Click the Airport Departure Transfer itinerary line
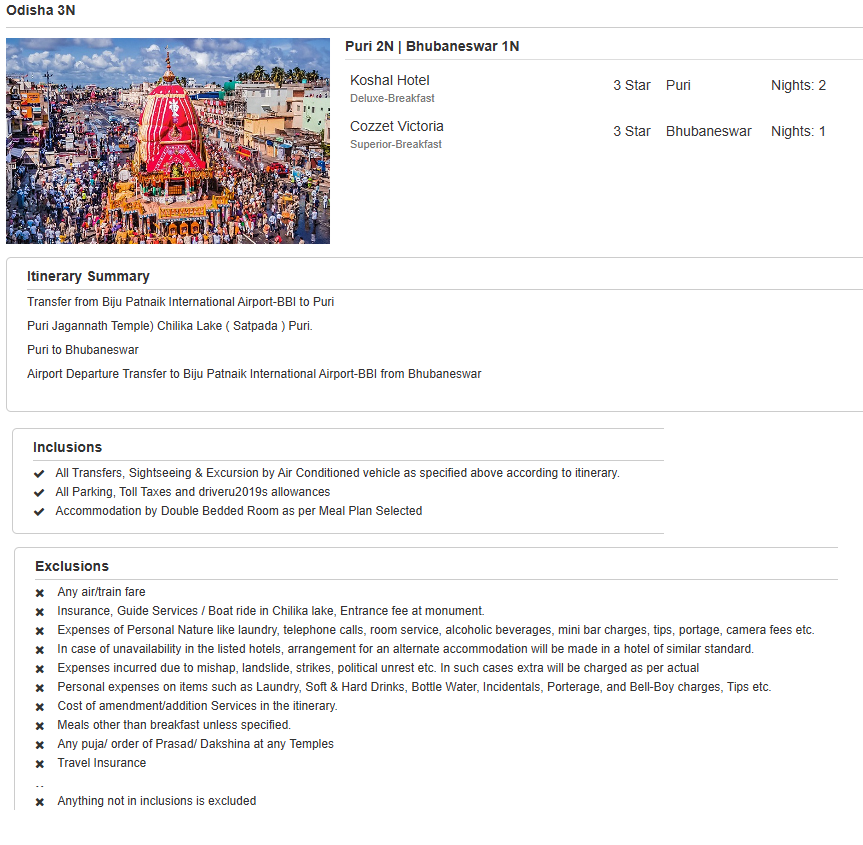The height and width of the screenshot is (845, 863). click(254, 374)
